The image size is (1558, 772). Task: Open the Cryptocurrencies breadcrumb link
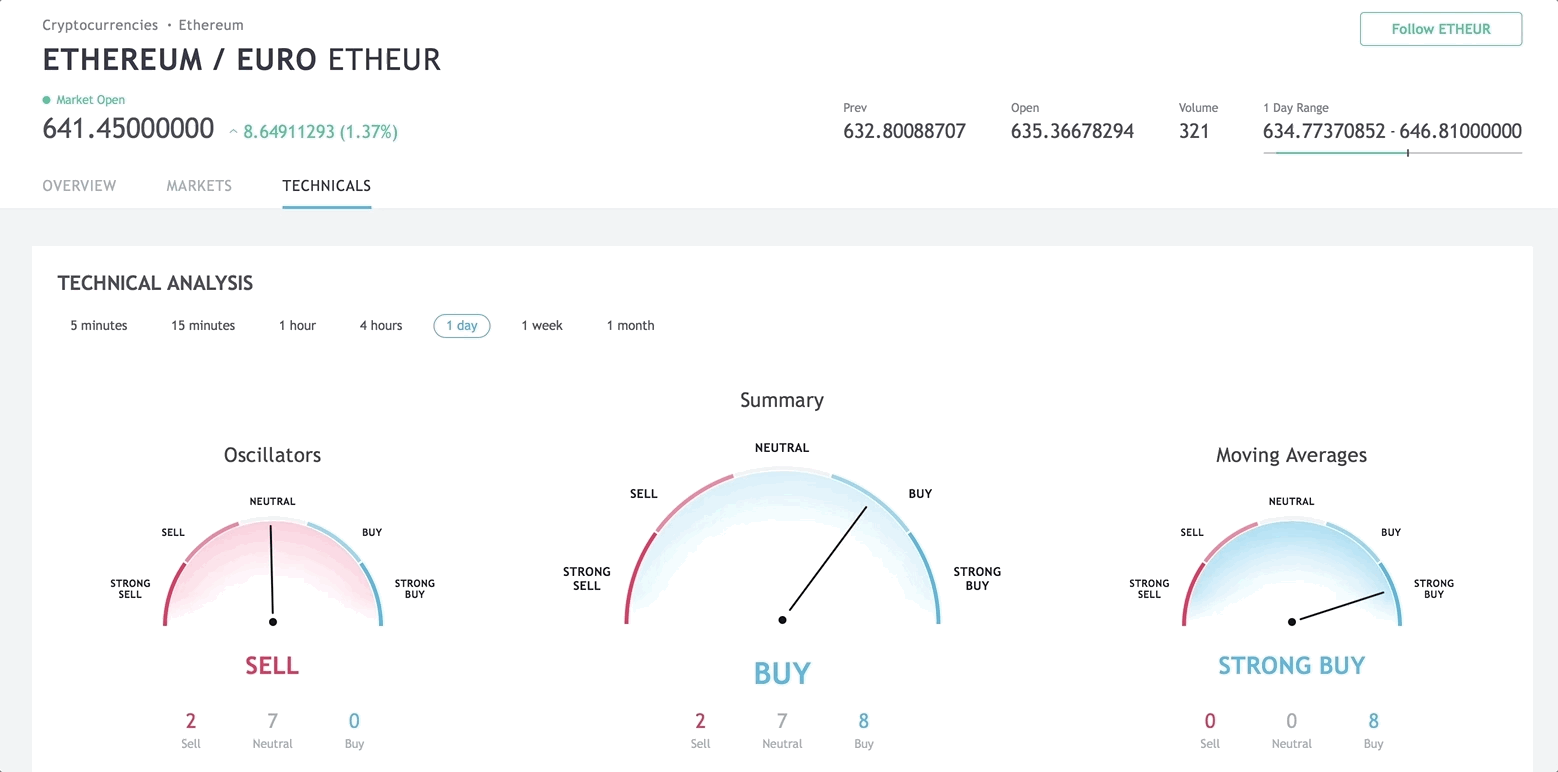tap(100, 25)
